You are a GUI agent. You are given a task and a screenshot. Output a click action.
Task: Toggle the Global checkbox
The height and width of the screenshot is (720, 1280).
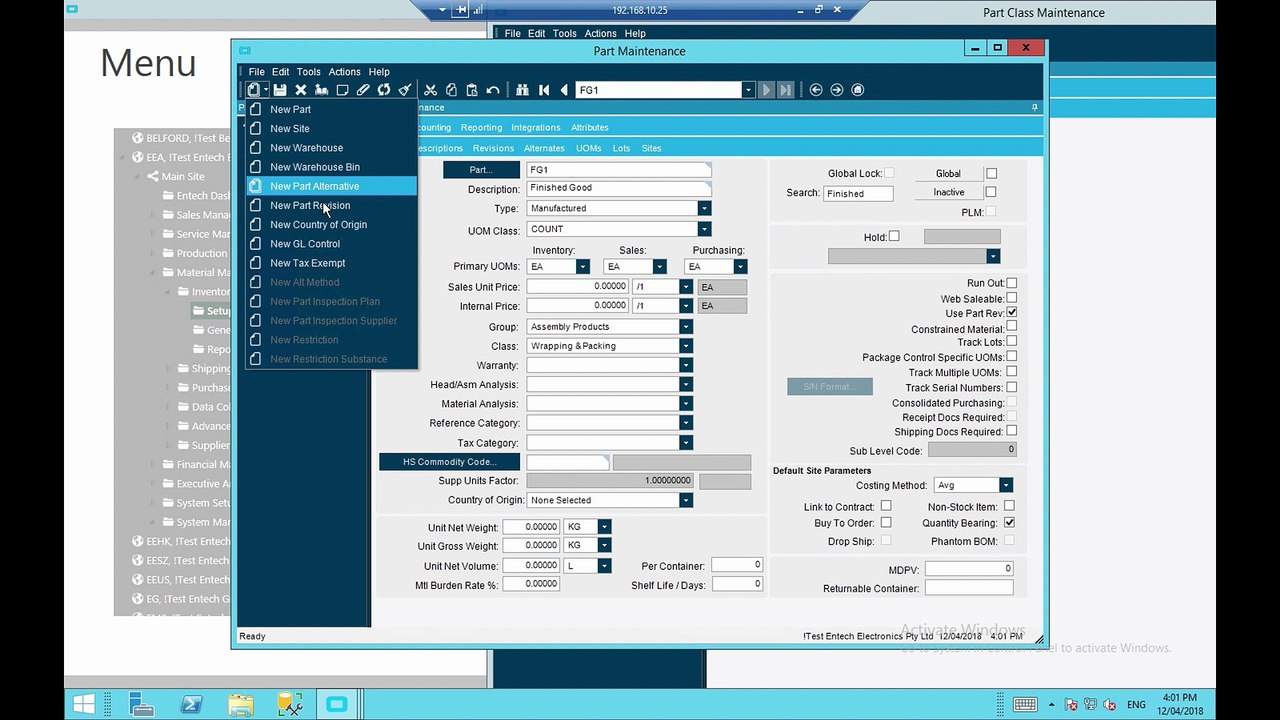click(991, 173)
